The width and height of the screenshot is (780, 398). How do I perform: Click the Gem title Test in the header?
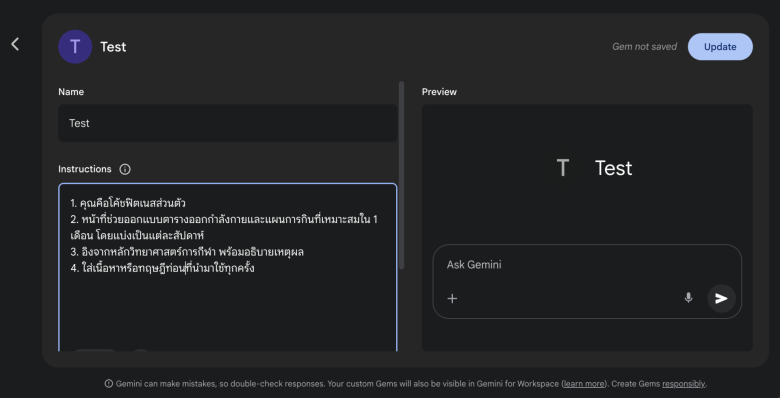113,47
